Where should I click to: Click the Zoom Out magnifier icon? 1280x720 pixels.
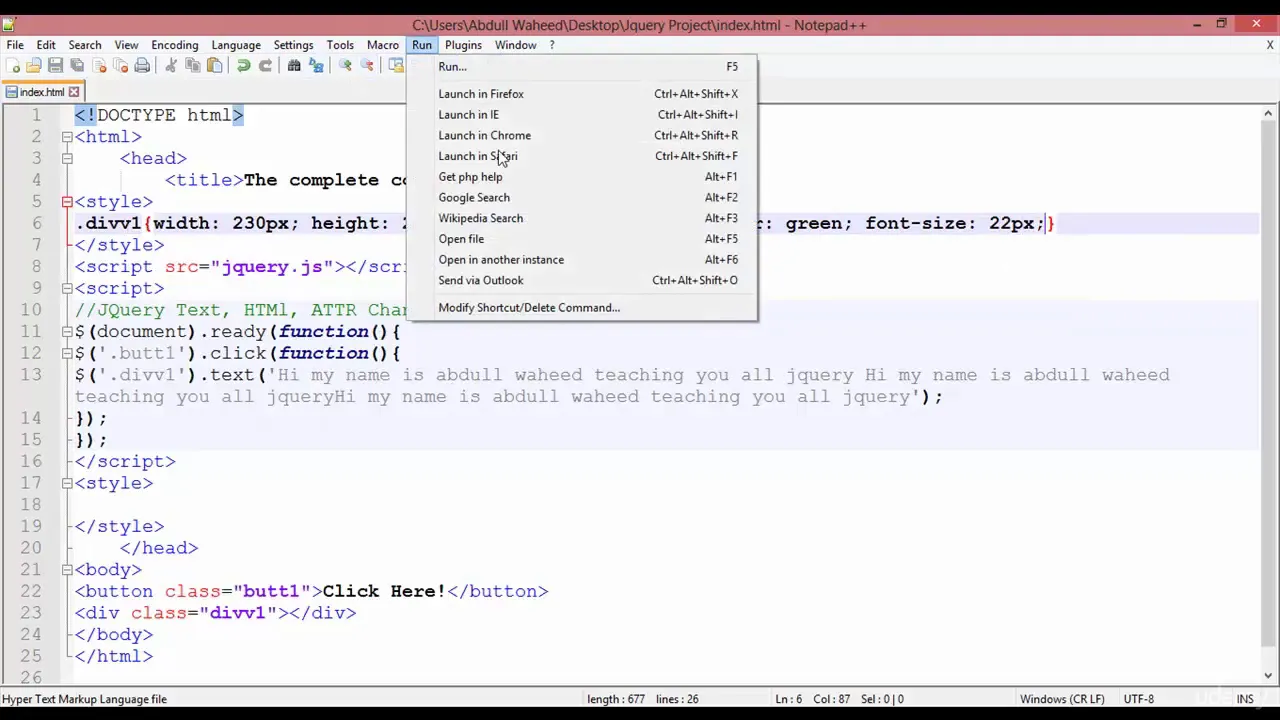tap(367, 66)
